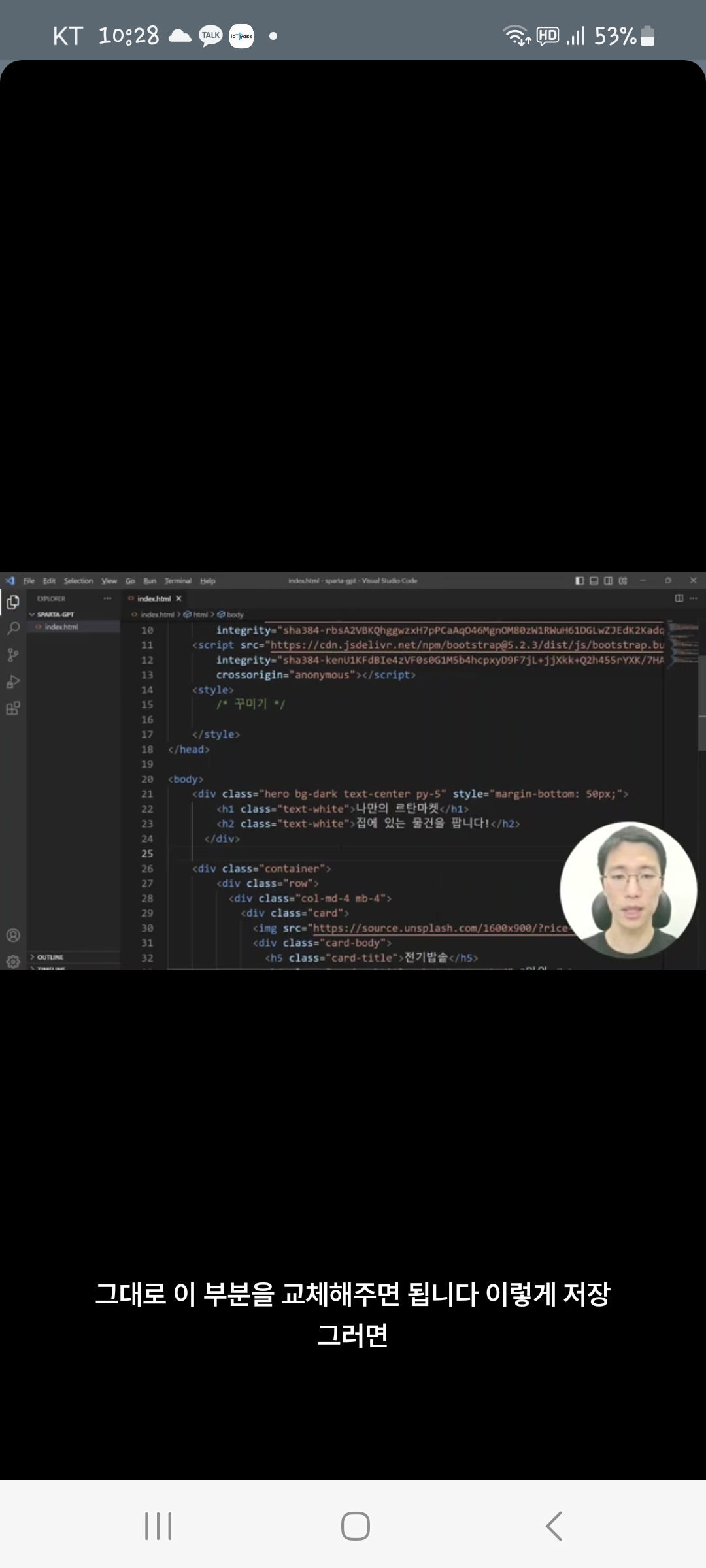Tap the battery status icon
The height and width of the screenshot is (1568, 706).
point(647,36)
